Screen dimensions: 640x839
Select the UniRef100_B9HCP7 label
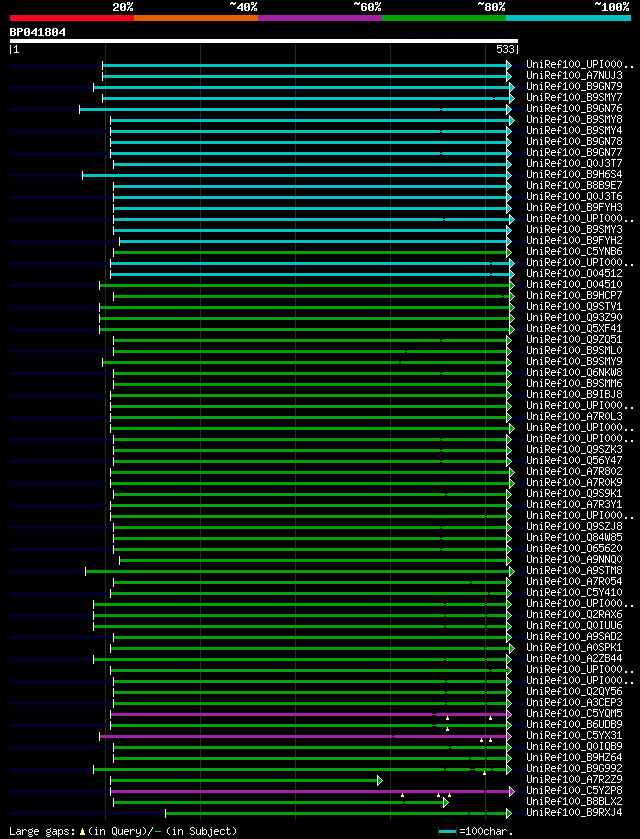tap(574, 295)
